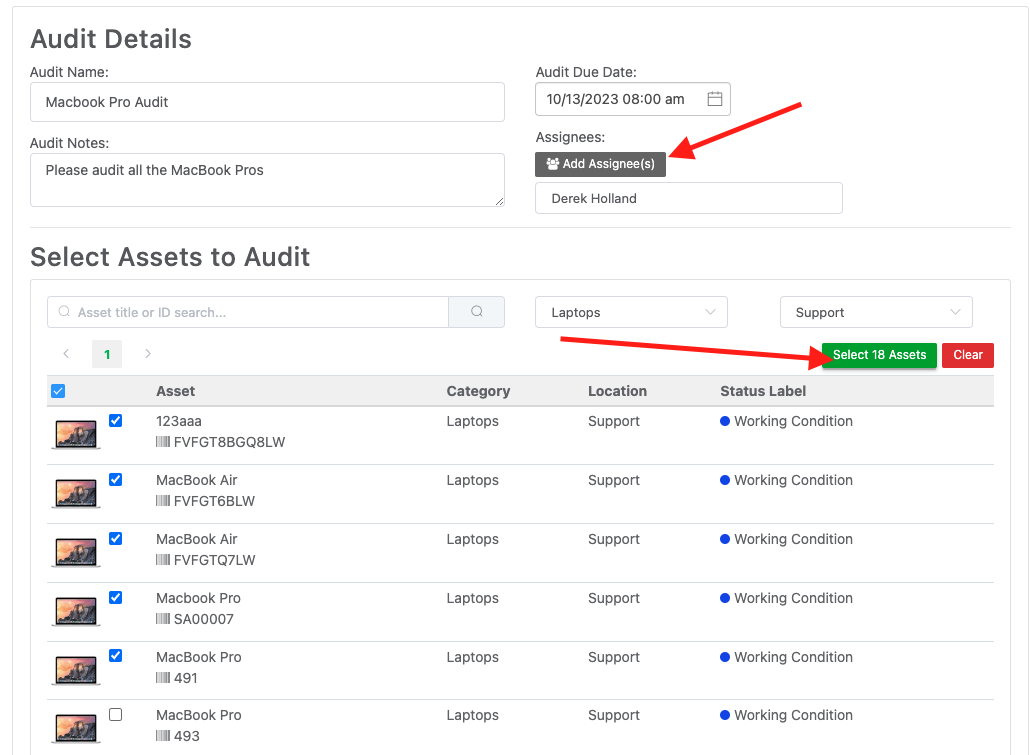Click the next page arrow in pagination
The height and width of the screenshot is (755, 1030).
click(147, 354)
